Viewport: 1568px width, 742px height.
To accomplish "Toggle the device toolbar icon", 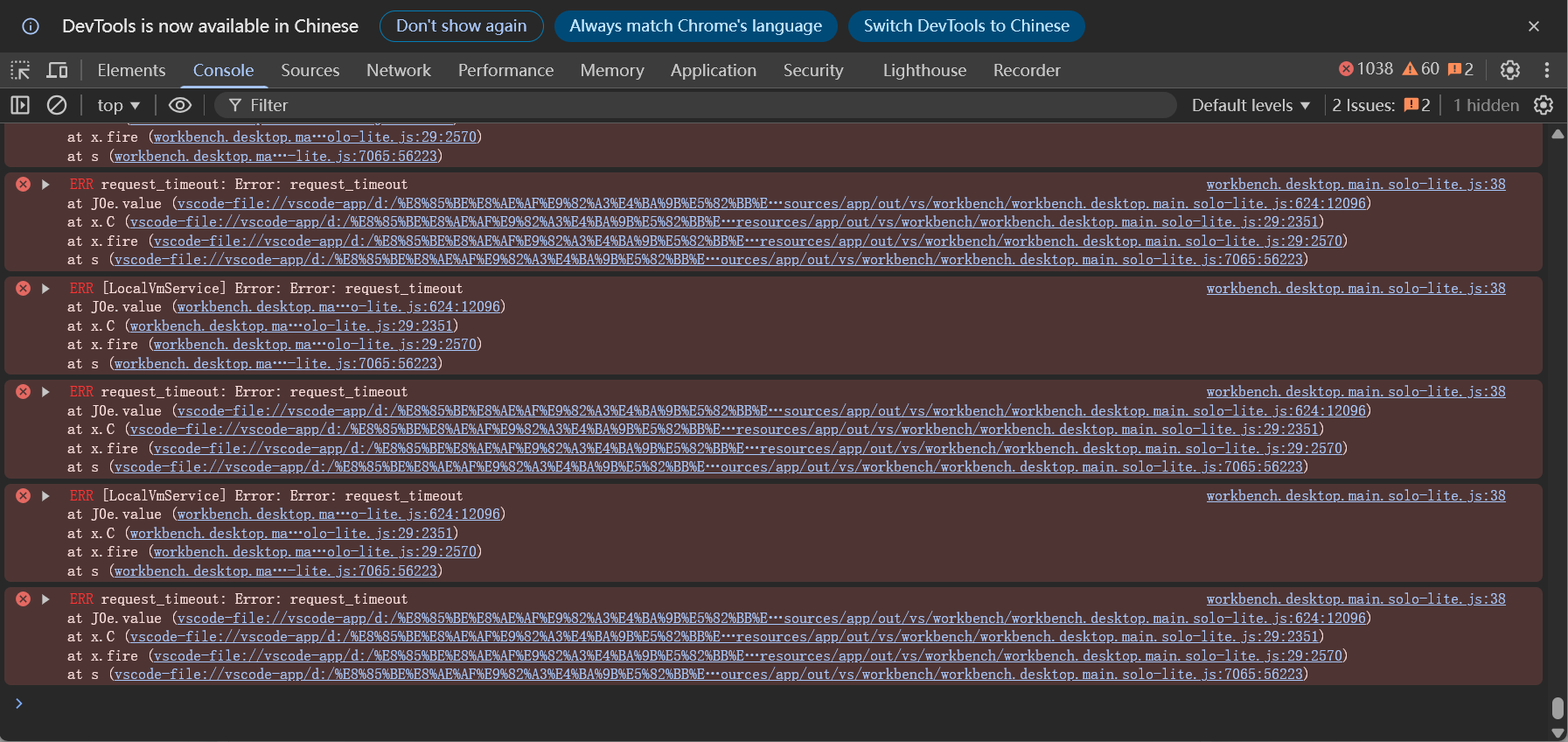I will tap(57, 70).
